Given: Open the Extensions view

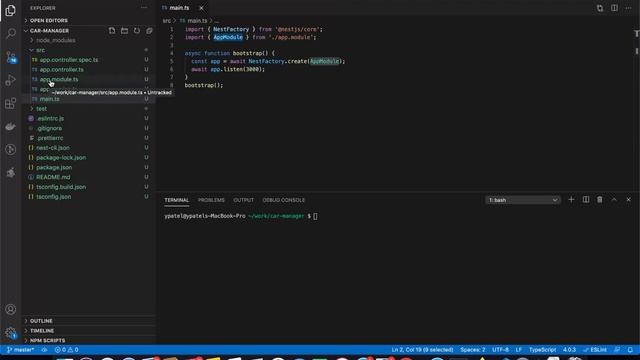Looking at the screenshot, I should coord(11,103).
